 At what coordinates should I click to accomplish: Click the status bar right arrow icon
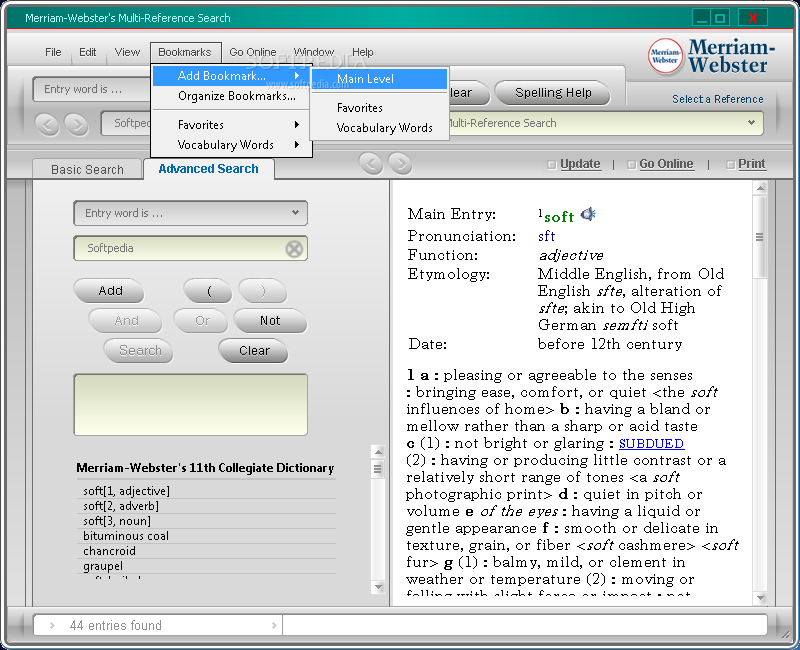pyautogui.click(x=274, y=625)
